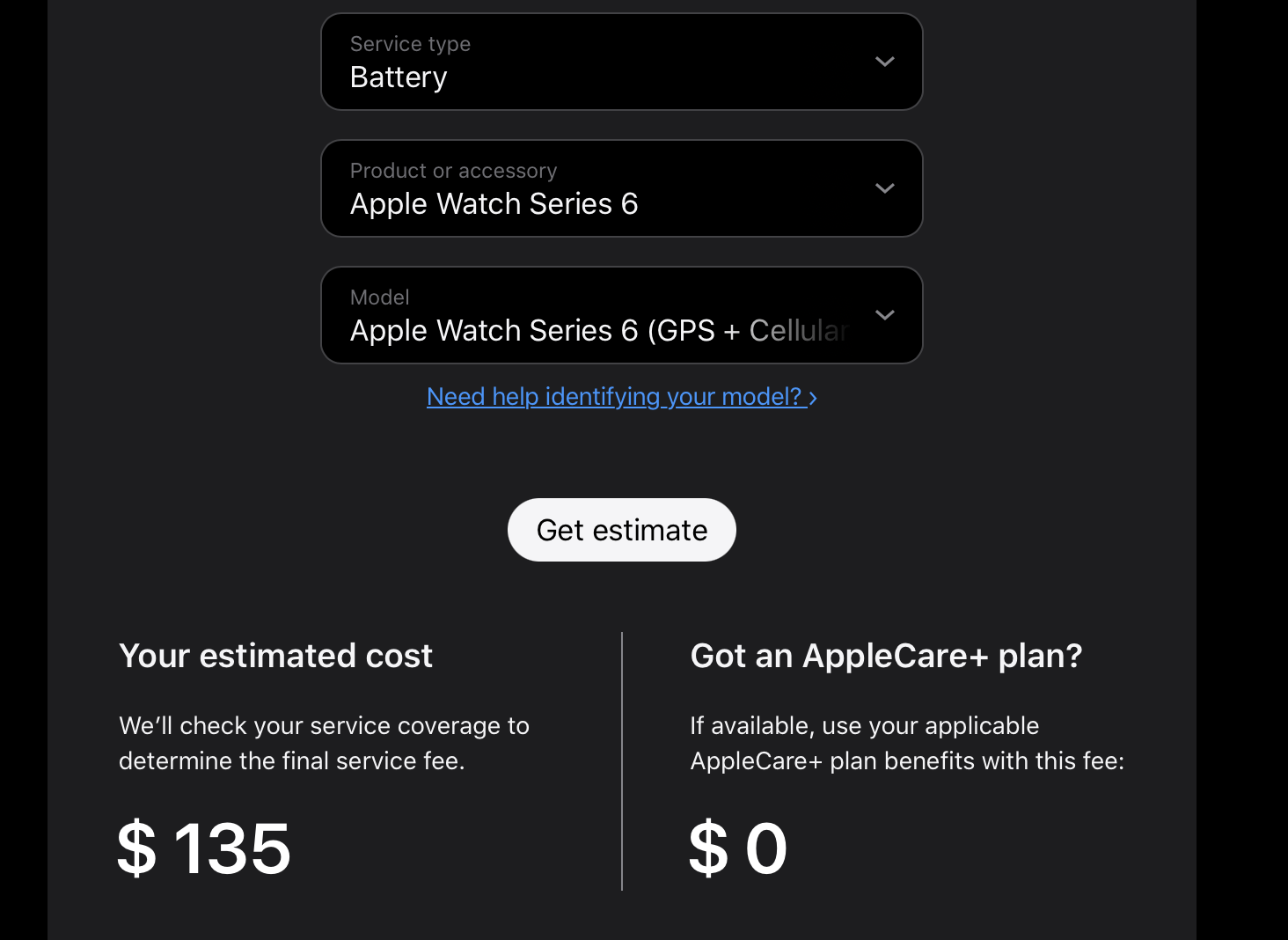Viewport: 1288px width, 940px height.
Task: Click the service coverage description text
Action: pos(324,743)
